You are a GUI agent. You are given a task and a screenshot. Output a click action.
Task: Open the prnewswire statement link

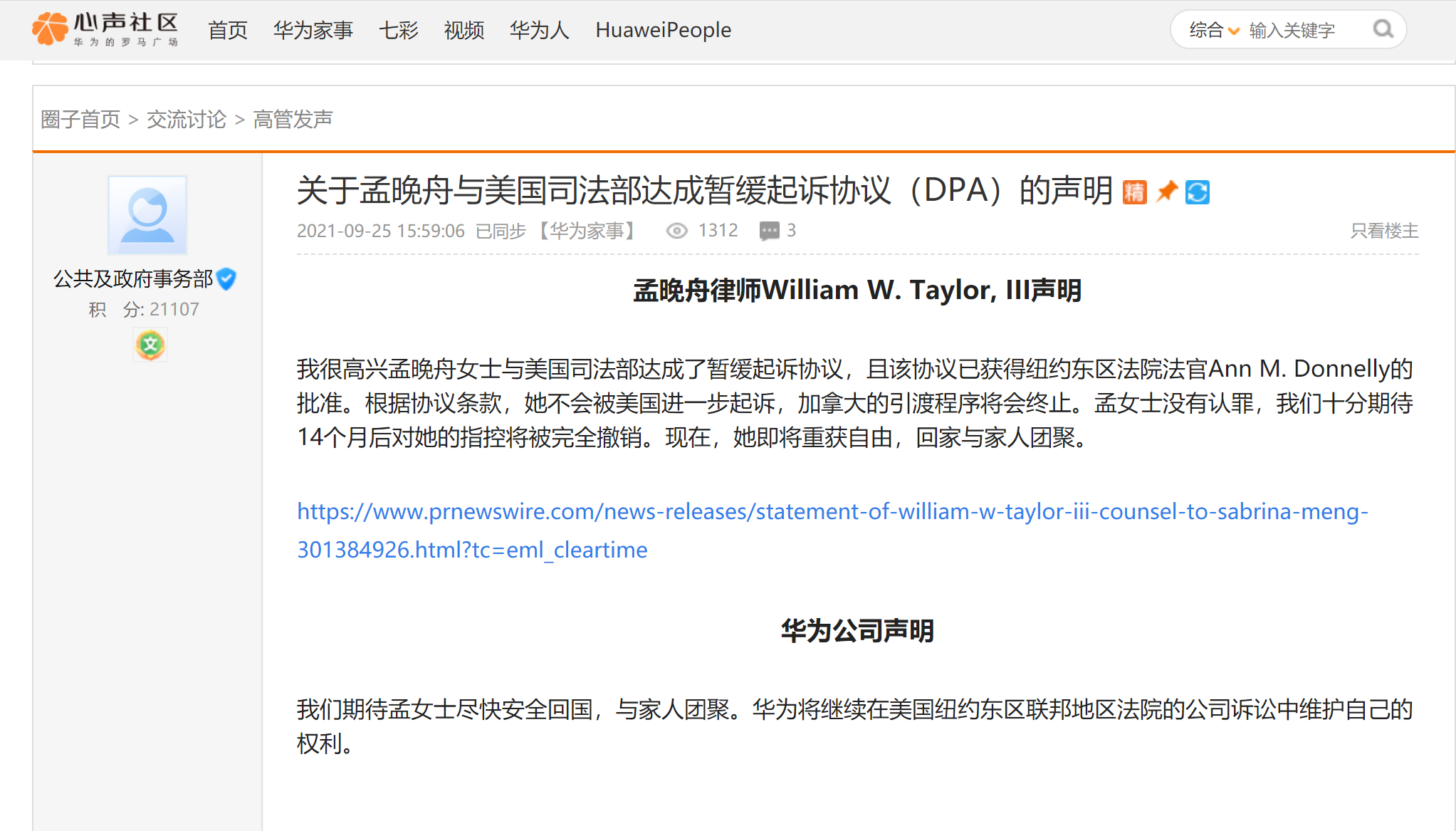click(832, 512)
